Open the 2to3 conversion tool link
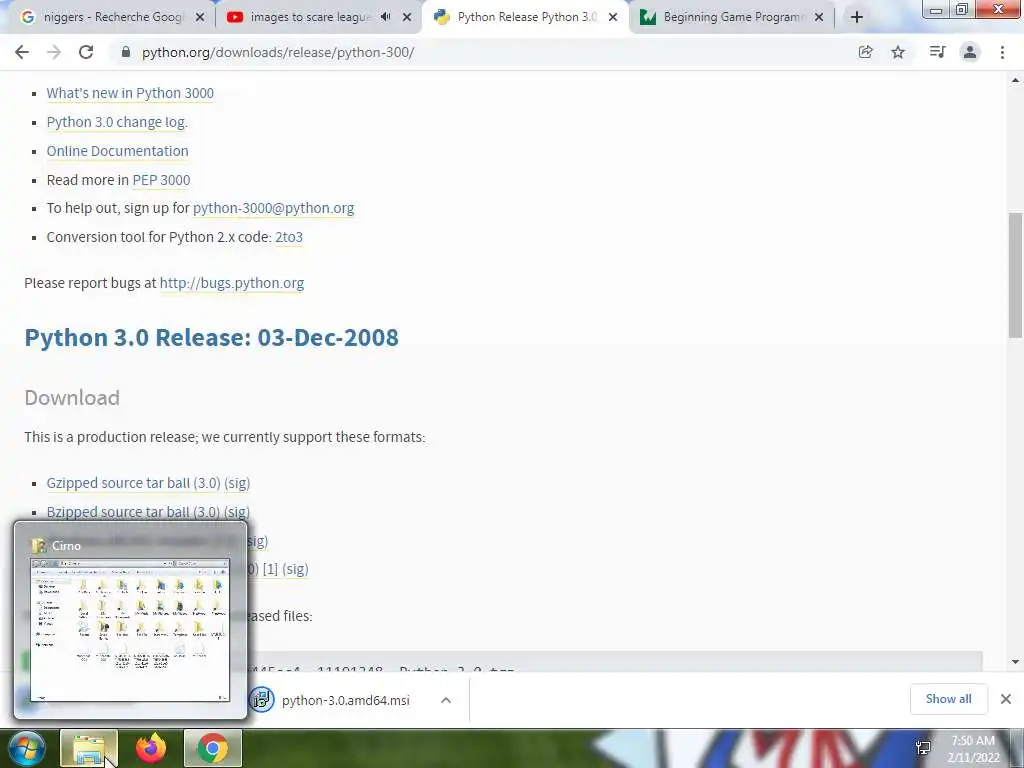 point(289,237)
